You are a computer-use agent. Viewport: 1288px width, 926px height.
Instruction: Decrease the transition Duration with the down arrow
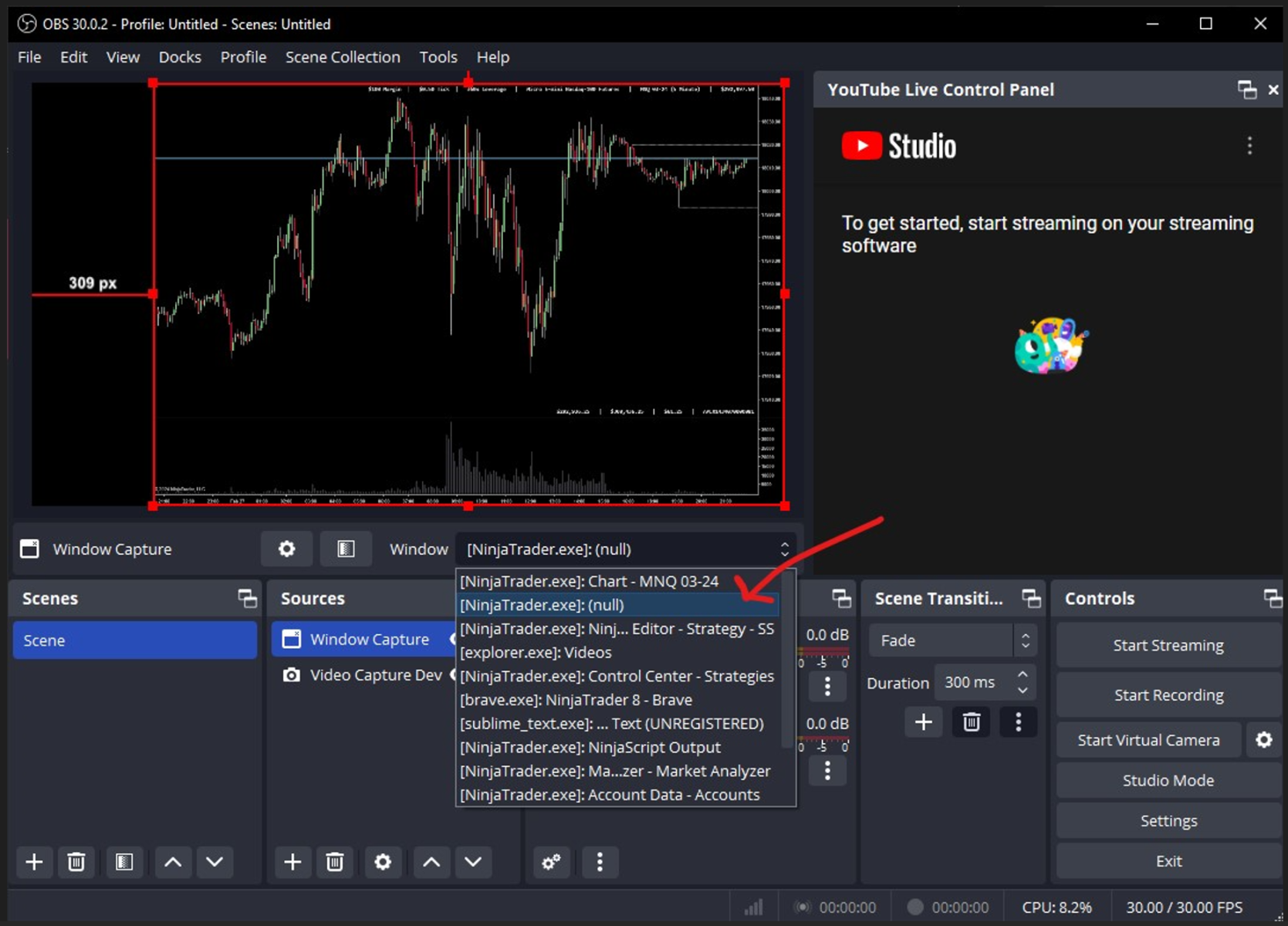coord(1023,691)
